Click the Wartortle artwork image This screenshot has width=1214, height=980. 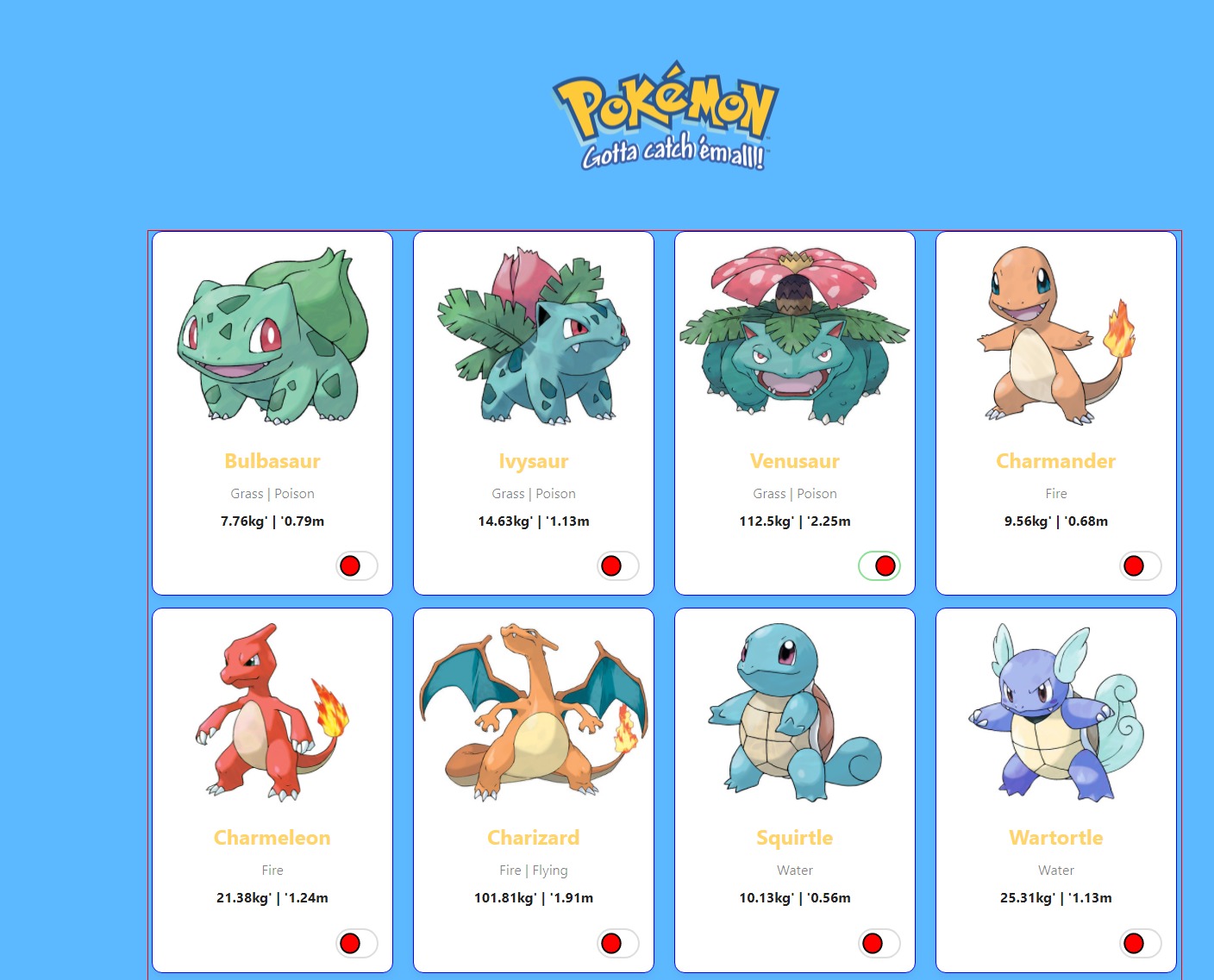coord(1056,712)
